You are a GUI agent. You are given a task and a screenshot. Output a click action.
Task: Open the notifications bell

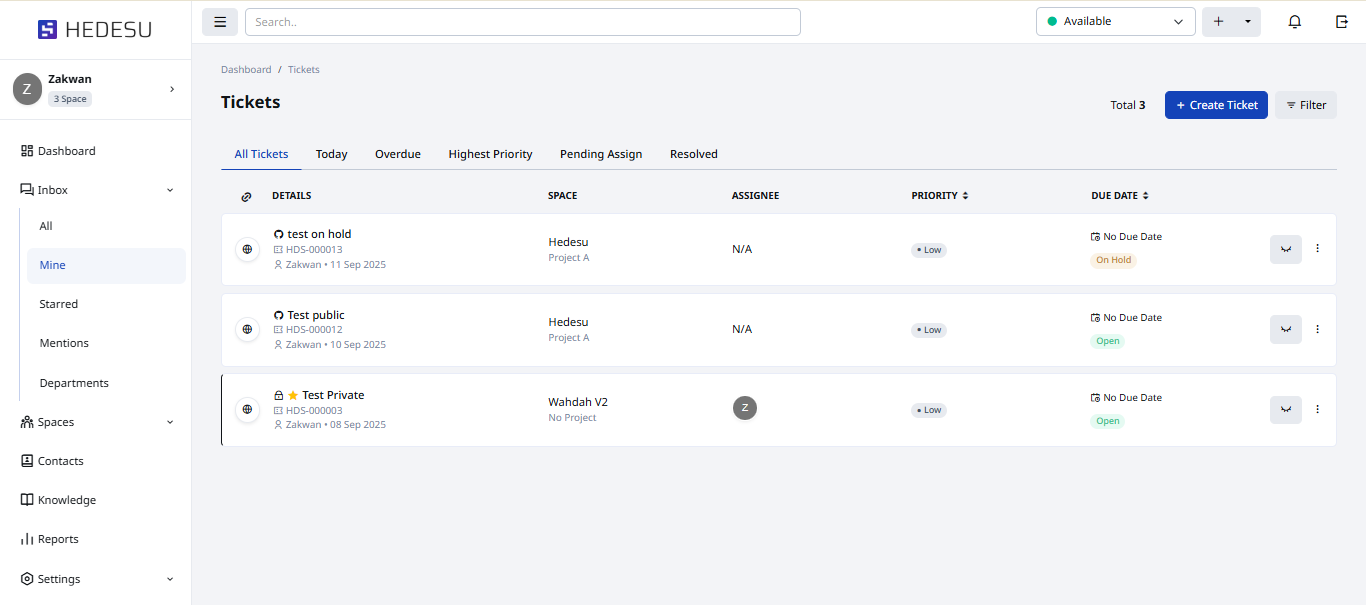(x=1294, y=22)
